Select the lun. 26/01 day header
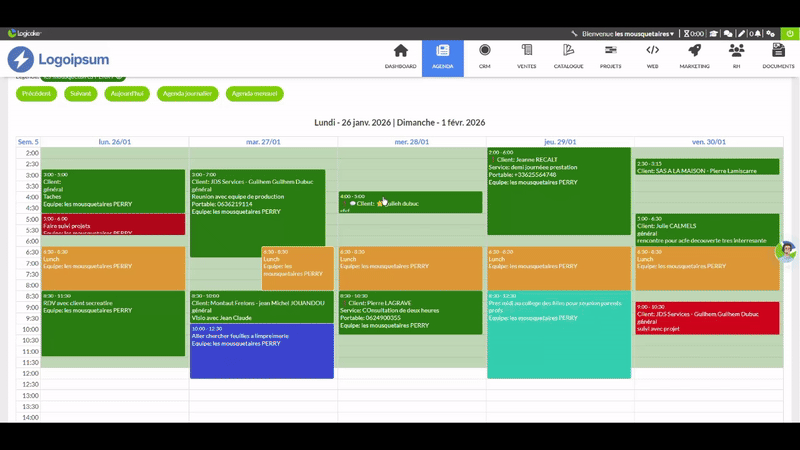Image resolution: width=800 pixels, height=450 pixels. [115, 142]
